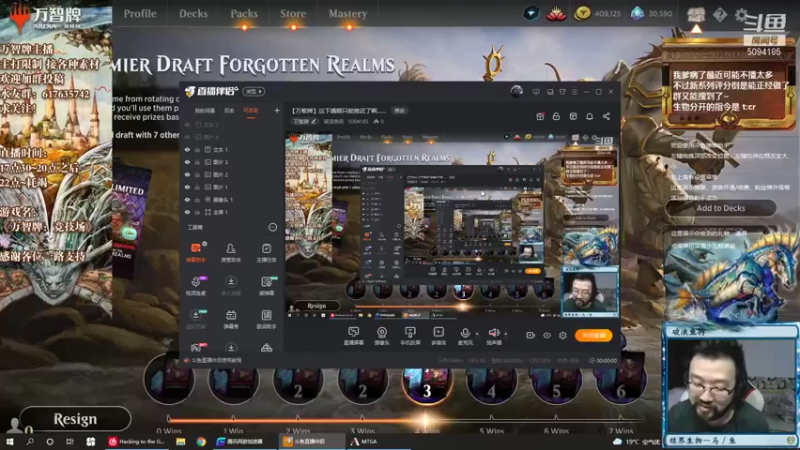800x450 pixels.
Task: Collapse the 工具箱 toolbox section
Action: tap(272, 227)
